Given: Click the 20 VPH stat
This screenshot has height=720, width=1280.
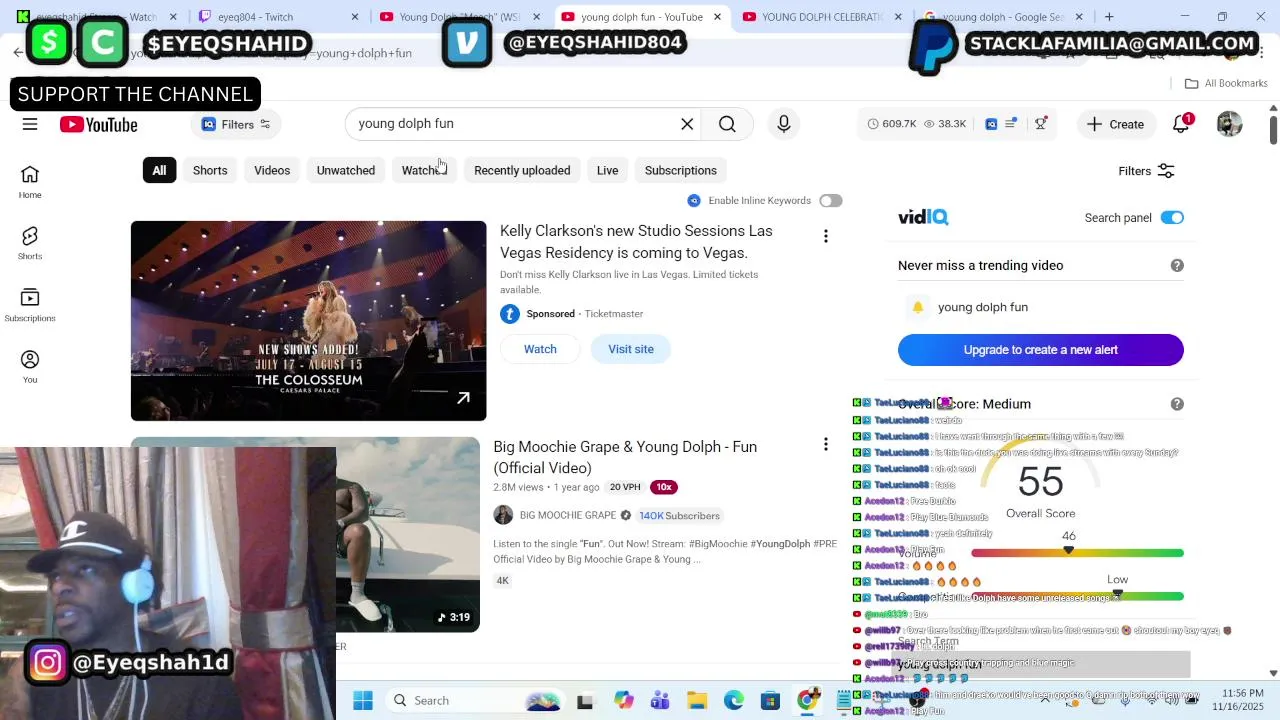Looking at the screenshot, I should [625, 487].
